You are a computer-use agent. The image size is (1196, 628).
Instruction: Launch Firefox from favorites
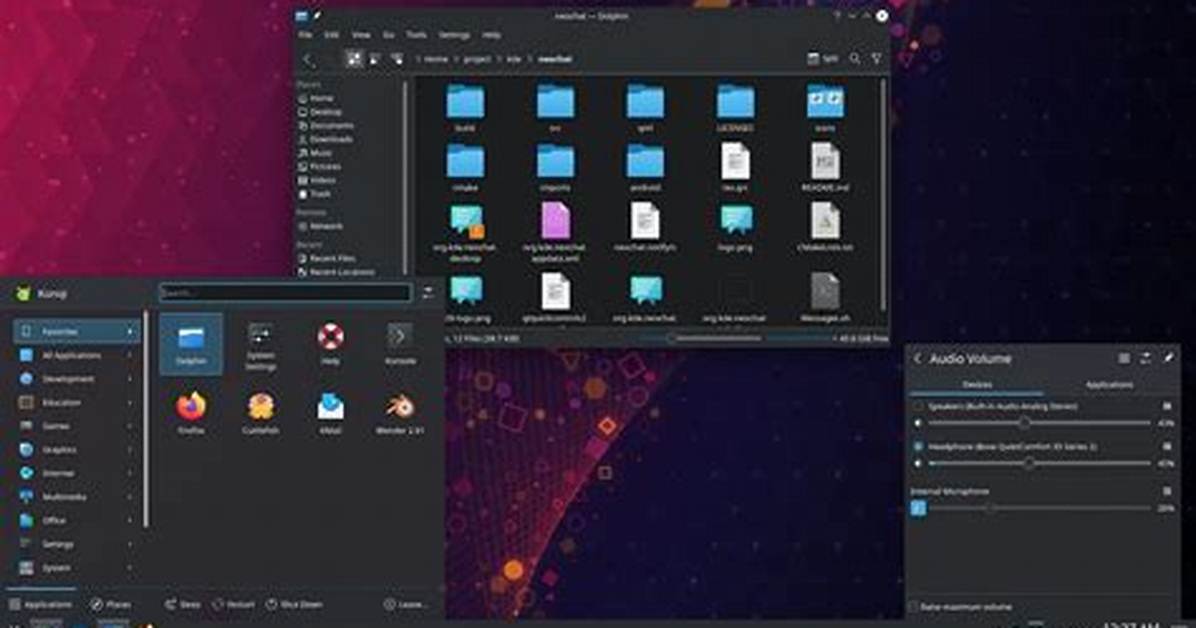tap(191, 413)
